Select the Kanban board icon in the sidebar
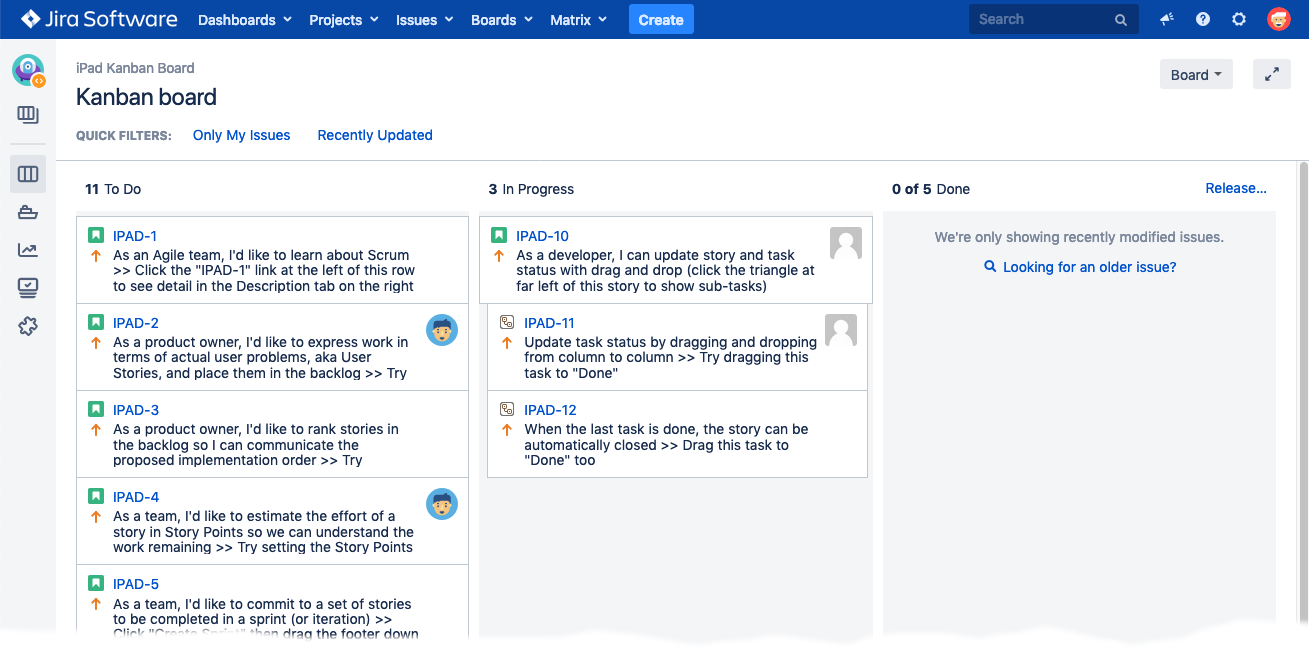Screen dimensions: 1309x651 click(28, 174)
